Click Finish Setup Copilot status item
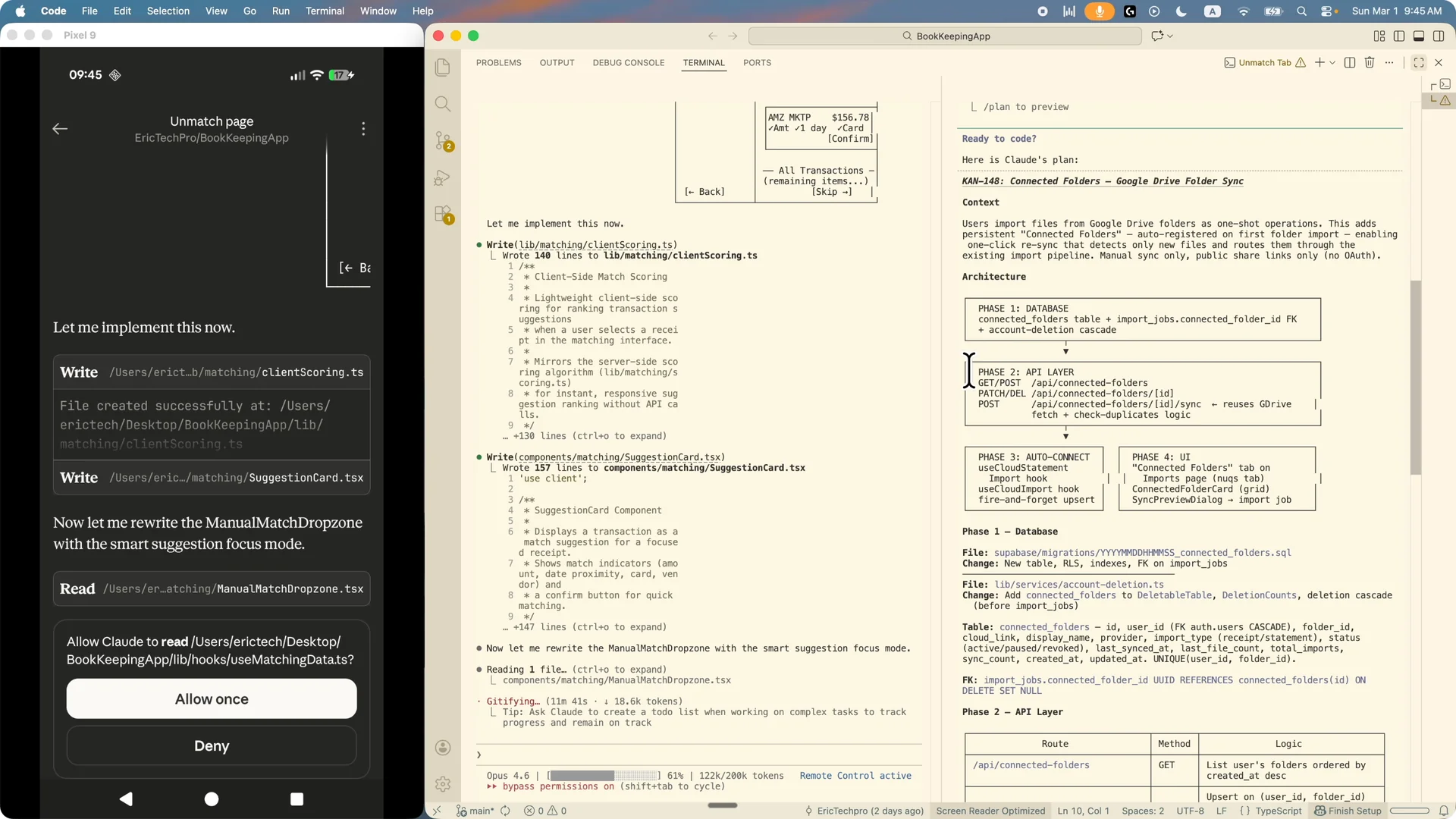Viewport: 1456px width, 819px height. click(1348, 811)
